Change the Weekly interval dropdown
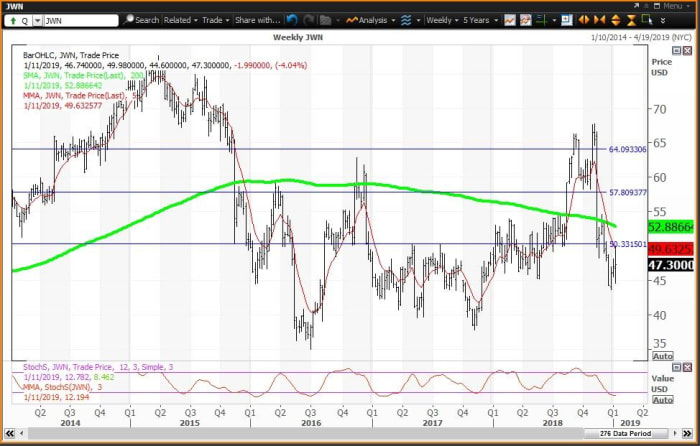 point(443,19)
